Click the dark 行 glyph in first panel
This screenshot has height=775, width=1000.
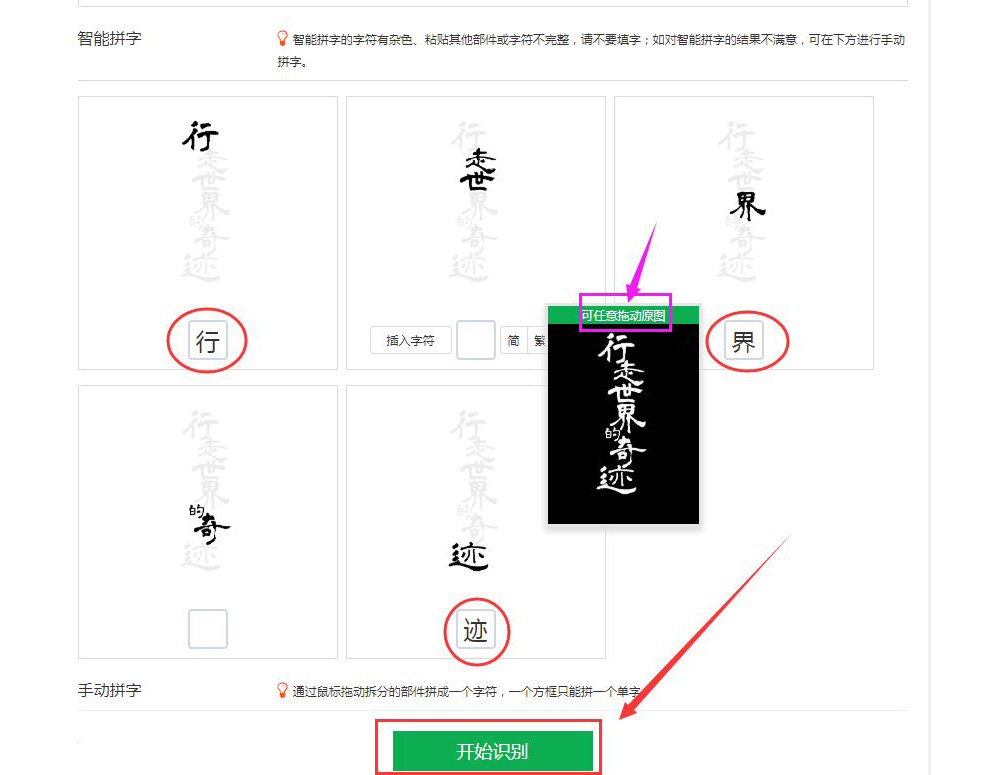[200, 137]
